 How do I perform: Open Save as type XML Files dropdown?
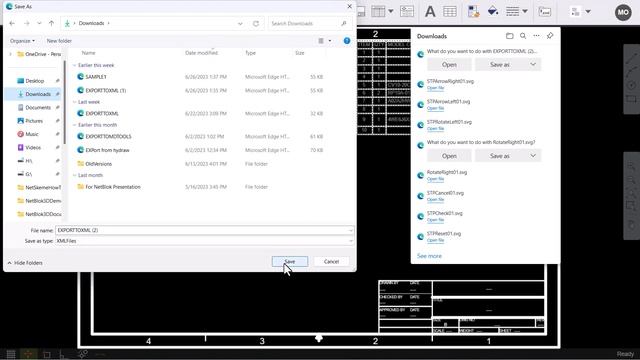click(204, 241)
